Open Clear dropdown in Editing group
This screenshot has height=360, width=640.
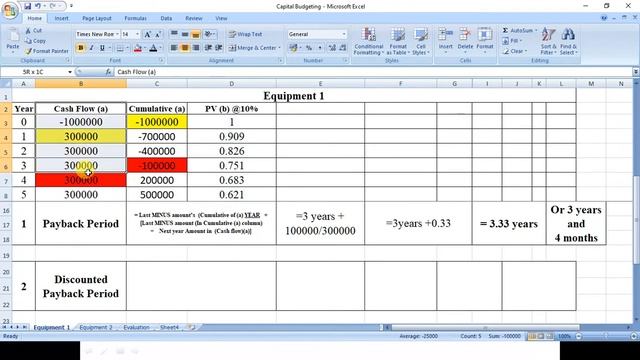tap(515, 51)
